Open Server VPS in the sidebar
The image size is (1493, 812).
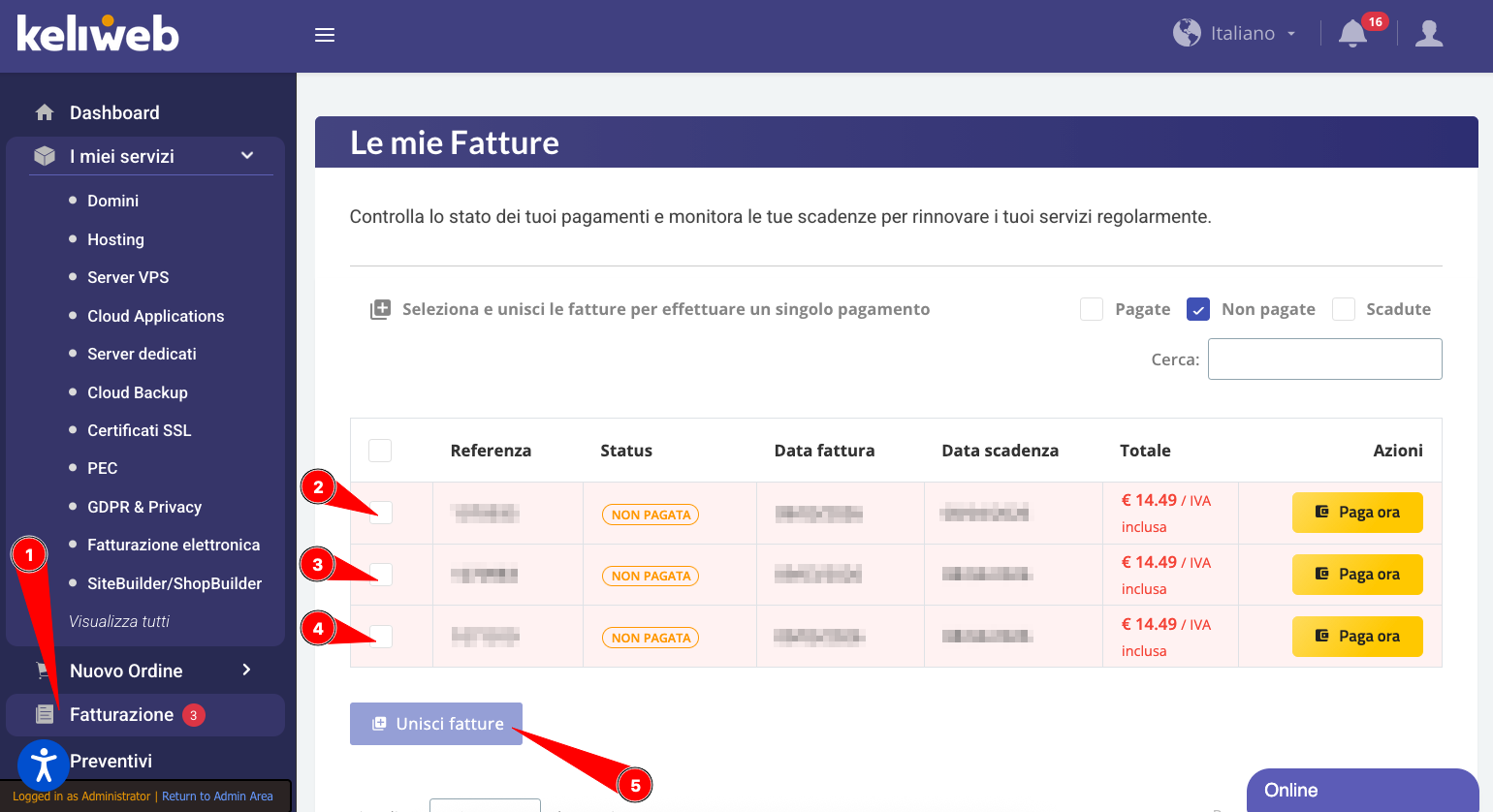pos(128,277)
